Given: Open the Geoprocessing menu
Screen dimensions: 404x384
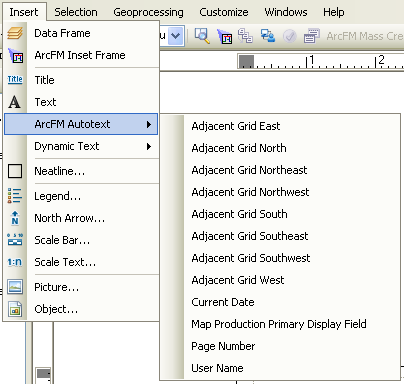Looking at the screenshot, I should click(148, 12).
